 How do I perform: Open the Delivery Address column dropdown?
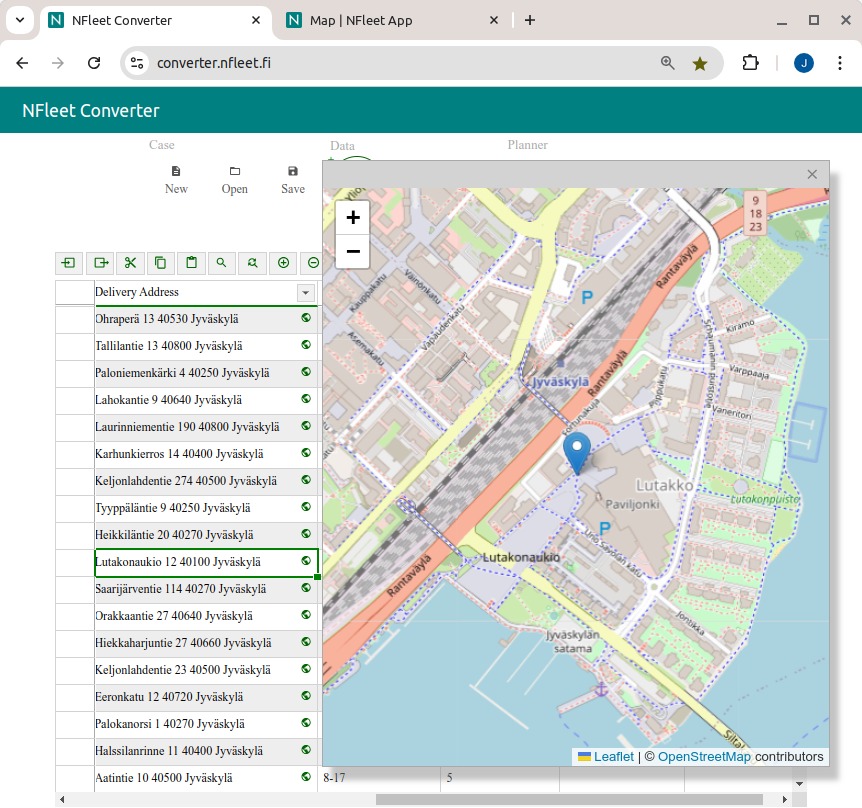click(306, 292)
